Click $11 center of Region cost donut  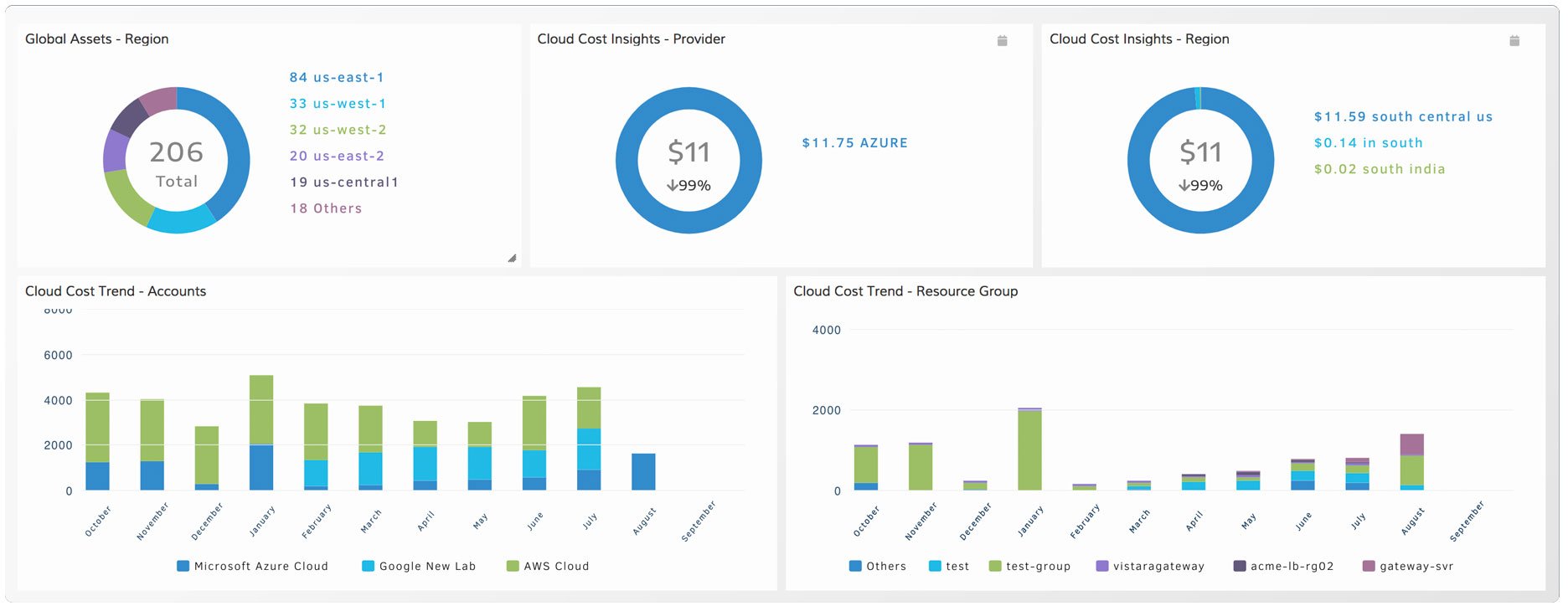1200,152
